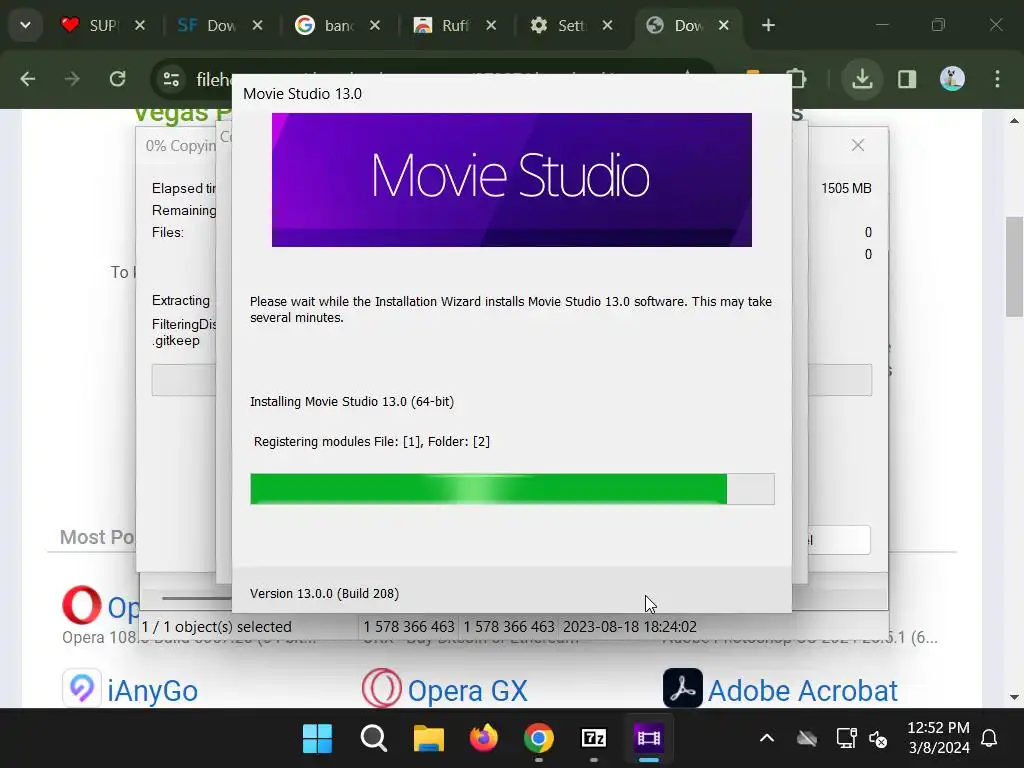Screen dimensions: 1024x768
Task: Launch Firefox from taskbar
Action: tap(484, 739)
